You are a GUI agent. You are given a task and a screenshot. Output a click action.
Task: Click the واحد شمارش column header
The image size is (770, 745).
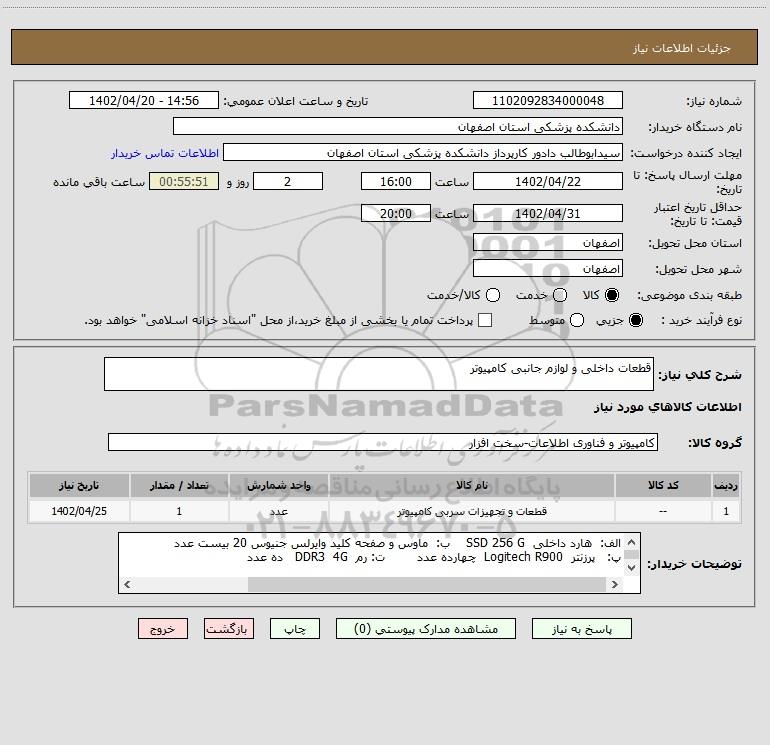278,485
